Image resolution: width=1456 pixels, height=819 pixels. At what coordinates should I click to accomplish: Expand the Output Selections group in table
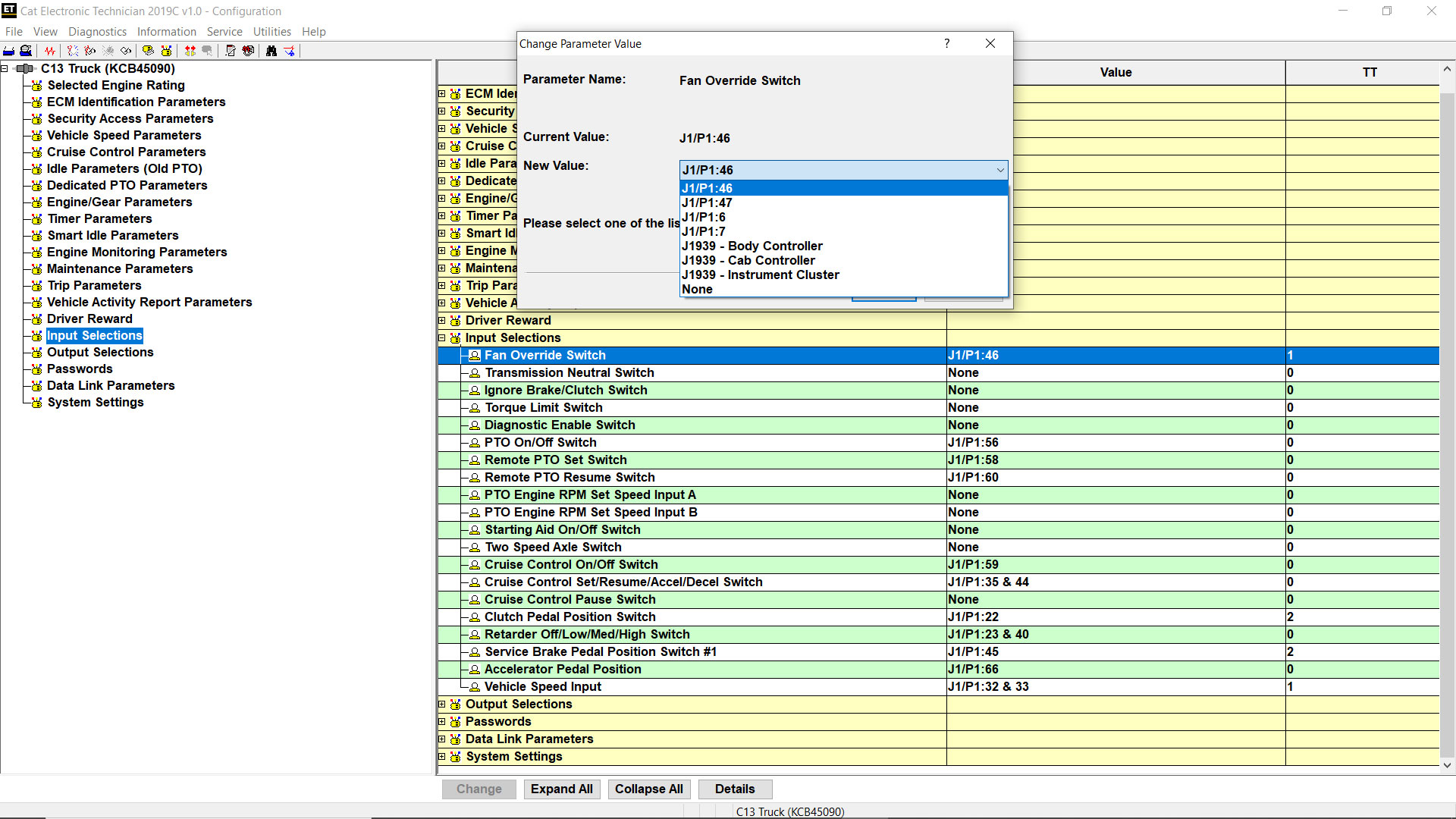point(442,704)
